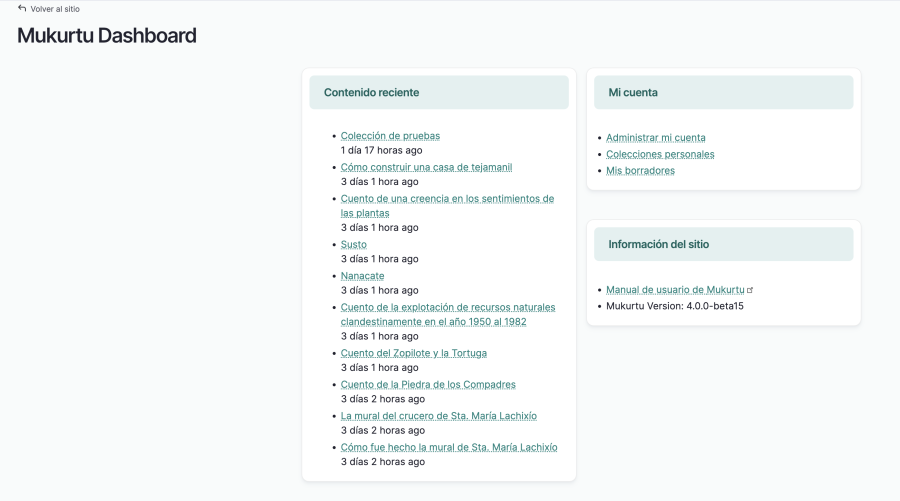Click the Información del sitio header
Image resolution: width=900 pixels, height=501 pixels.
pos(724,244)
